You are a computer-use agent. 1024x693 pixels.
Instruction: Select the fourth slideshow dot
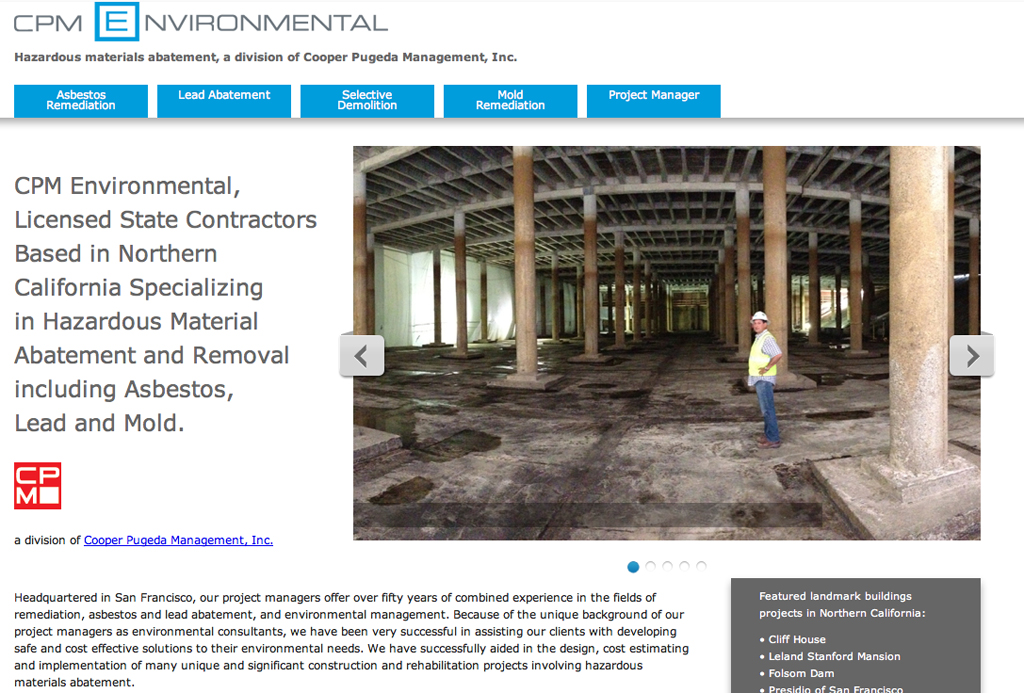(684, 566)
